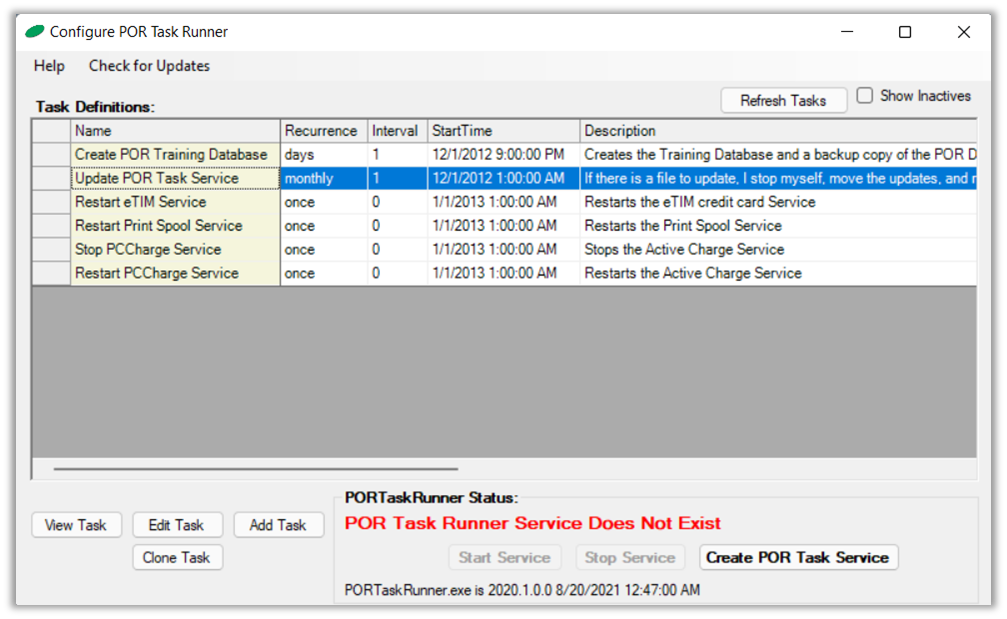Viewport: 1007px width, 619px height.
Task: Click the Clone Task button
Action: click(x=176, y=557)
